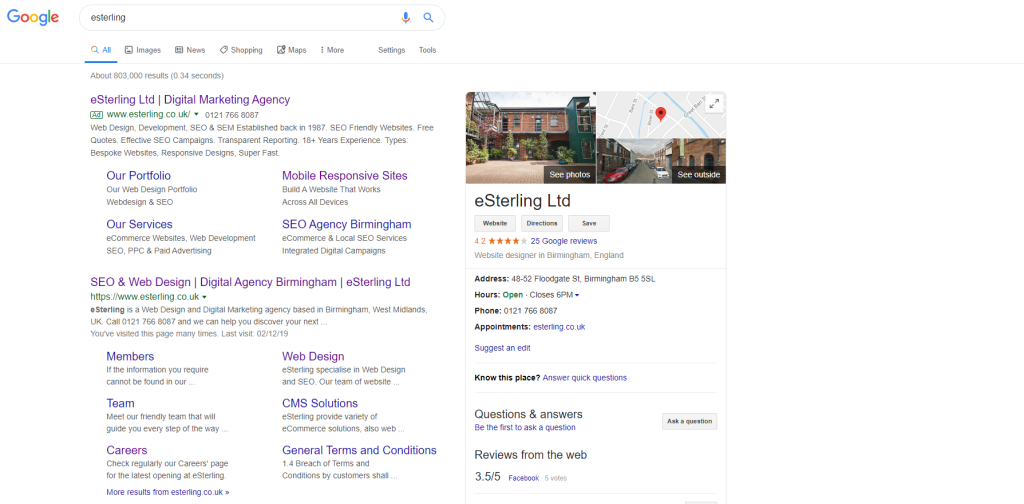Open the CMS Solutions sitelink

[320, 403]
